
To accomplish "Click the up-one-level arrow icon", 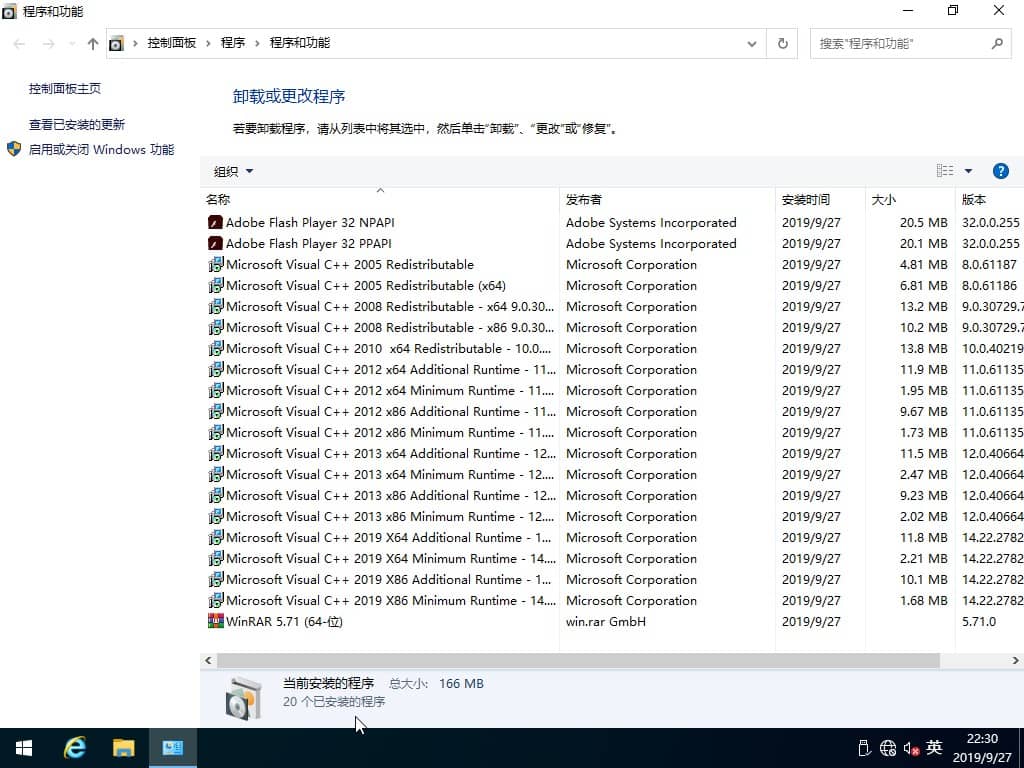I will point(91,43).
